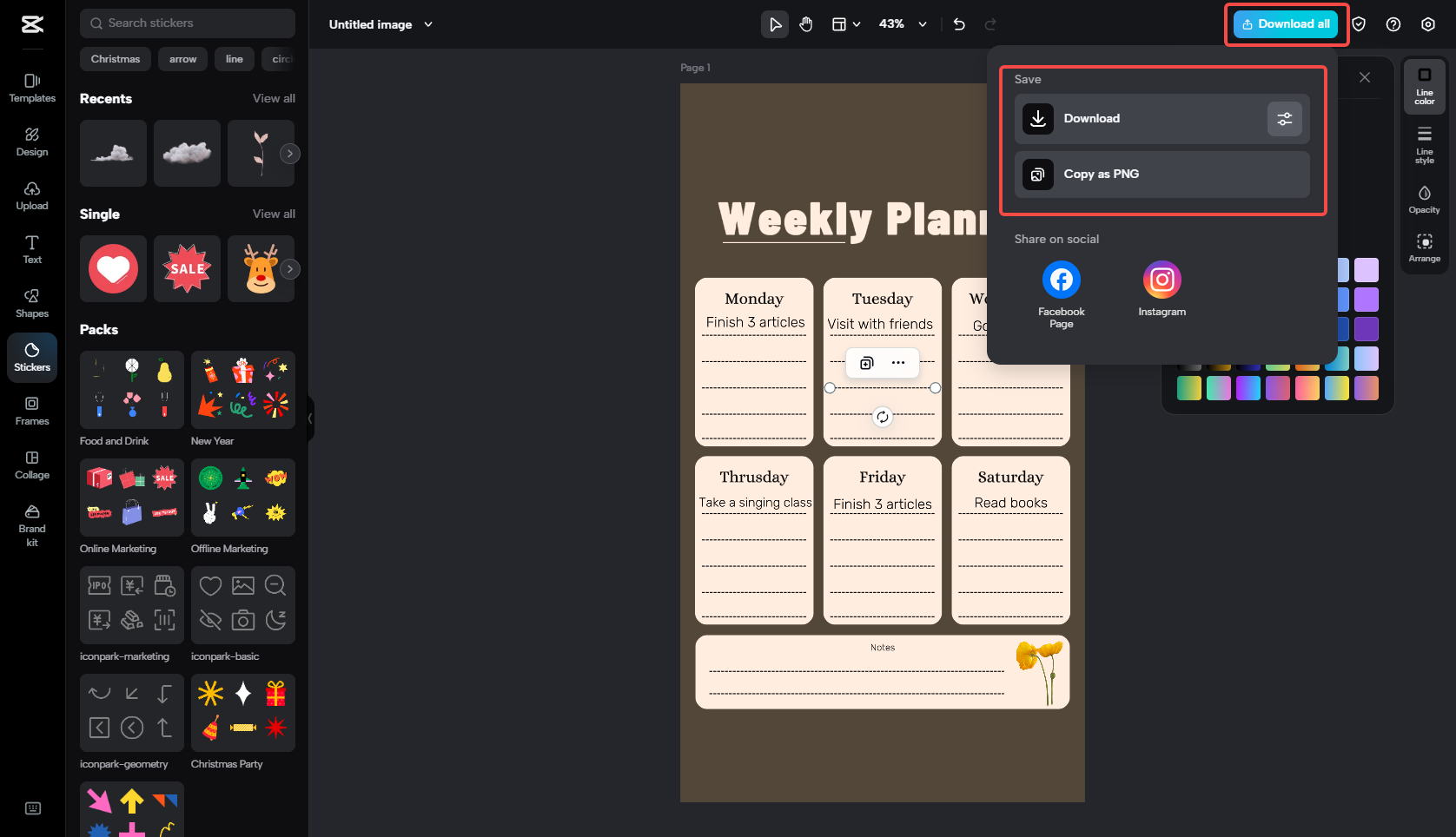Click the Download all button

(x=1286, y=23)
